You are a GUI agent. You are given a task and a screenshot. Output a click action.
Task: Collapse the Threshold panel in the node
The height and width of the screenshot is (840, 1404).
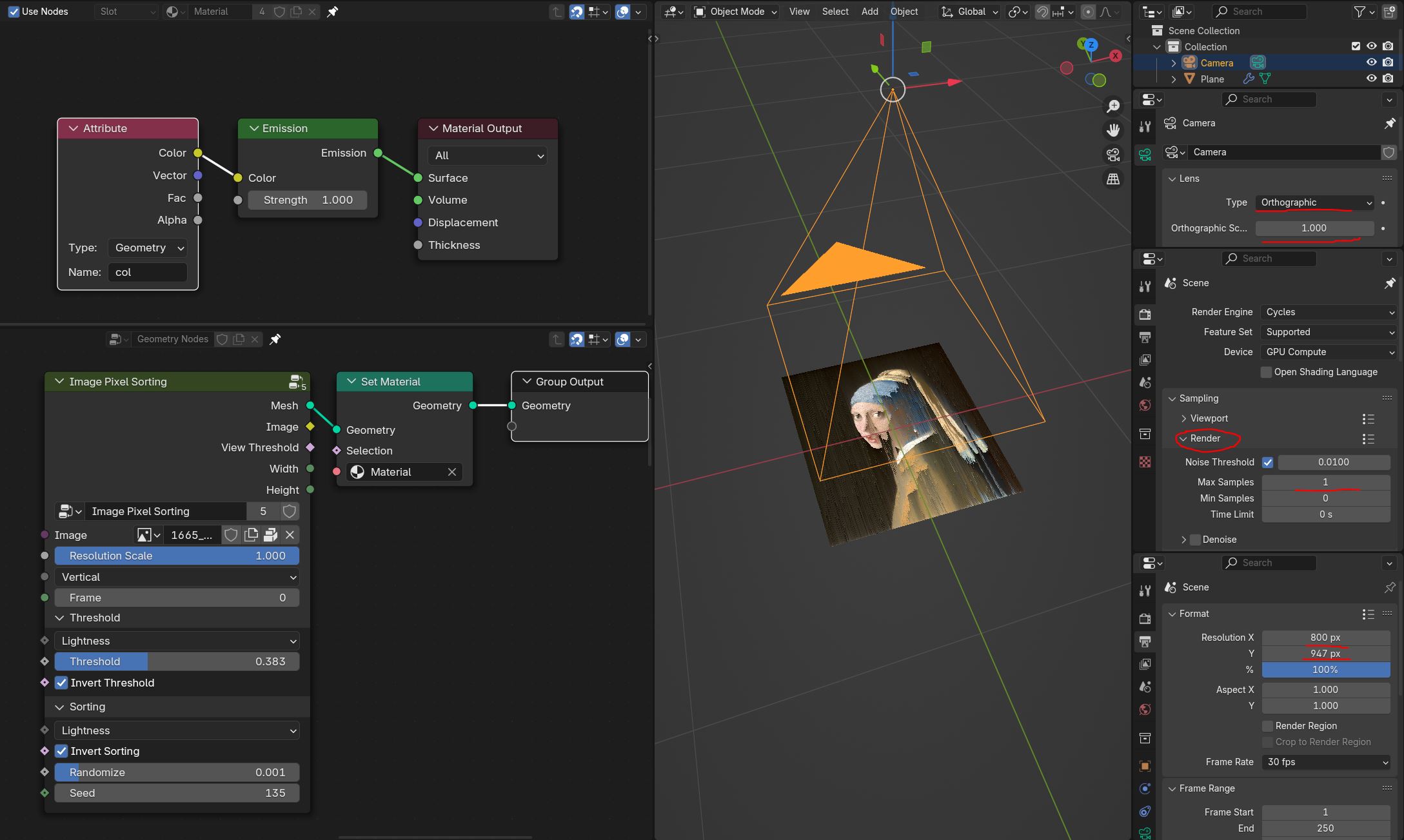click(x=59, y=618)
